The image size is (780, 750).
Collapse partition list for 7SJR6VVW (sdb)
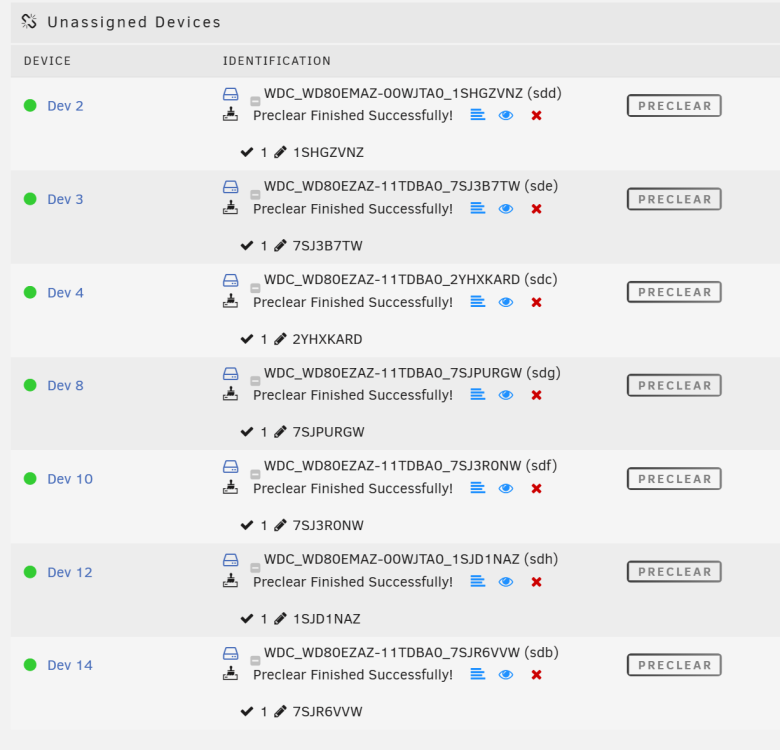(255, 660)
